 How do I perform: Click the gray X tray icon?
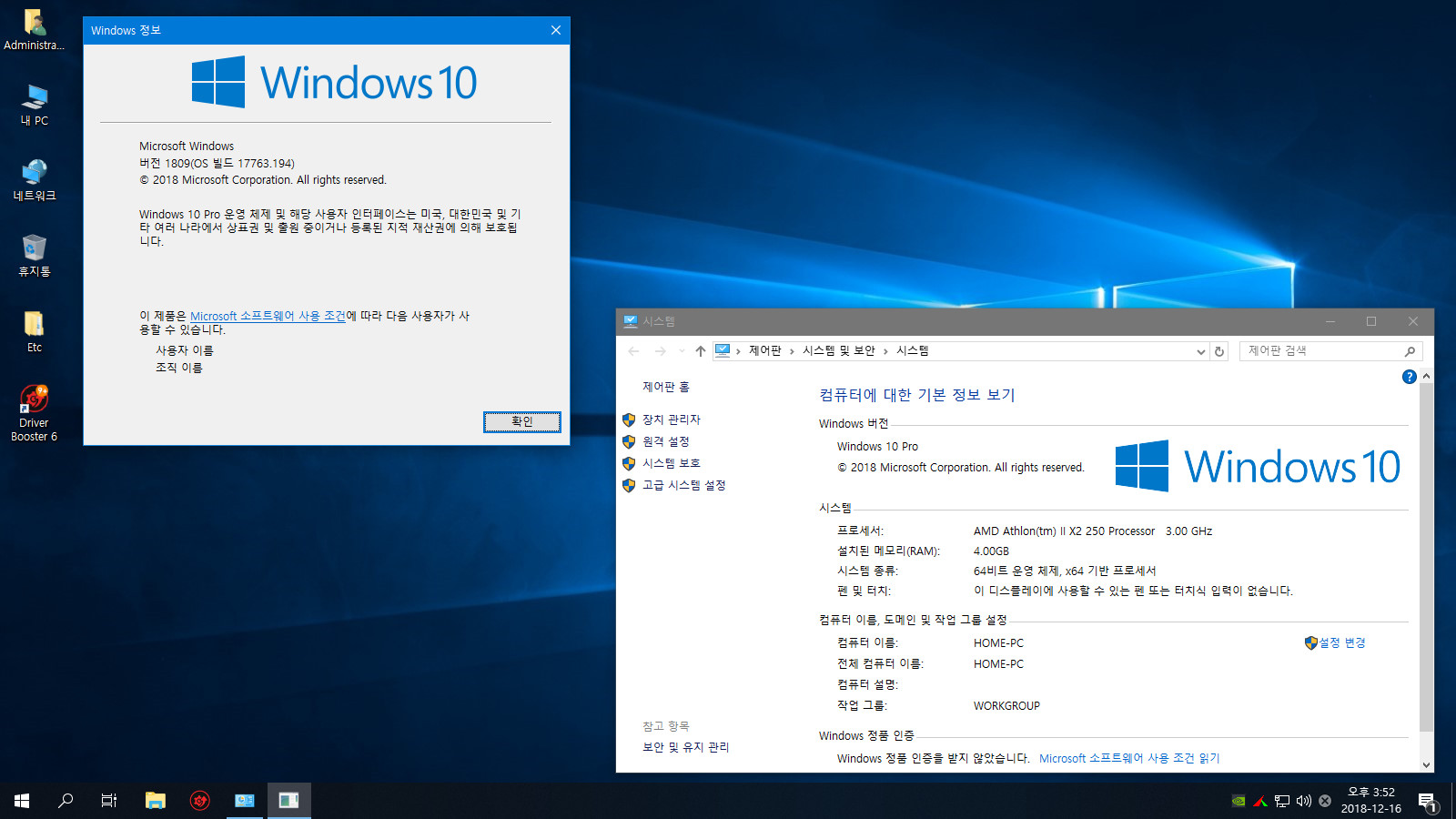point(1325,801)
